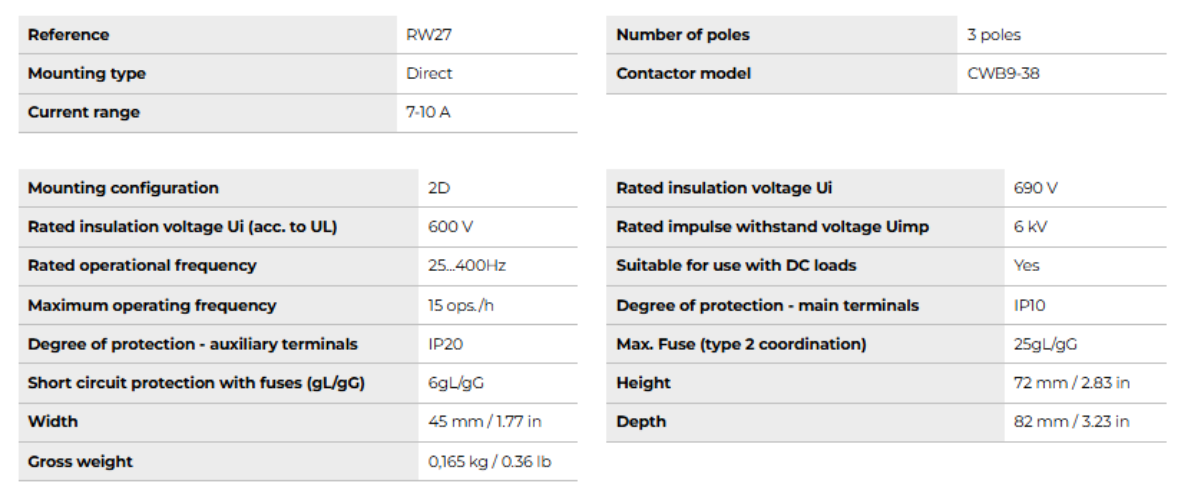Select the Depth label
1191x500 pixels.
tap(641, 422)
